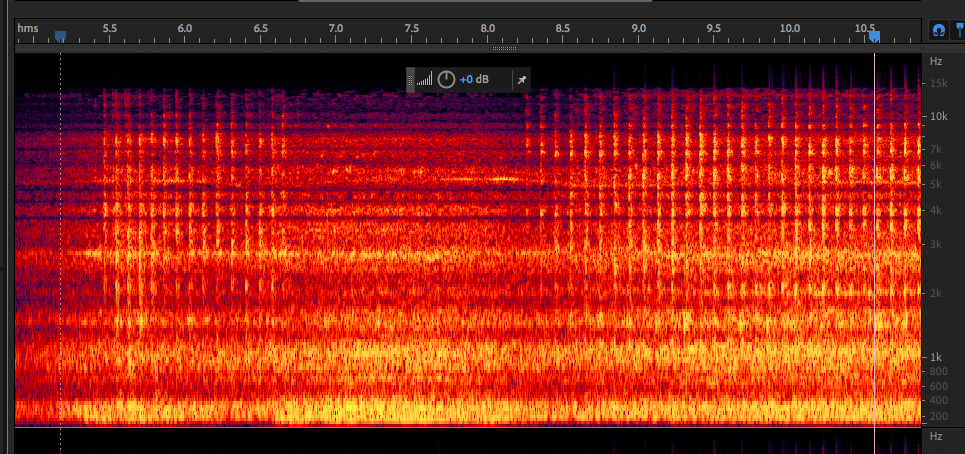Click the timeline ruler at 7.0 seconds

pyautogui.click(x=336, y=34)
